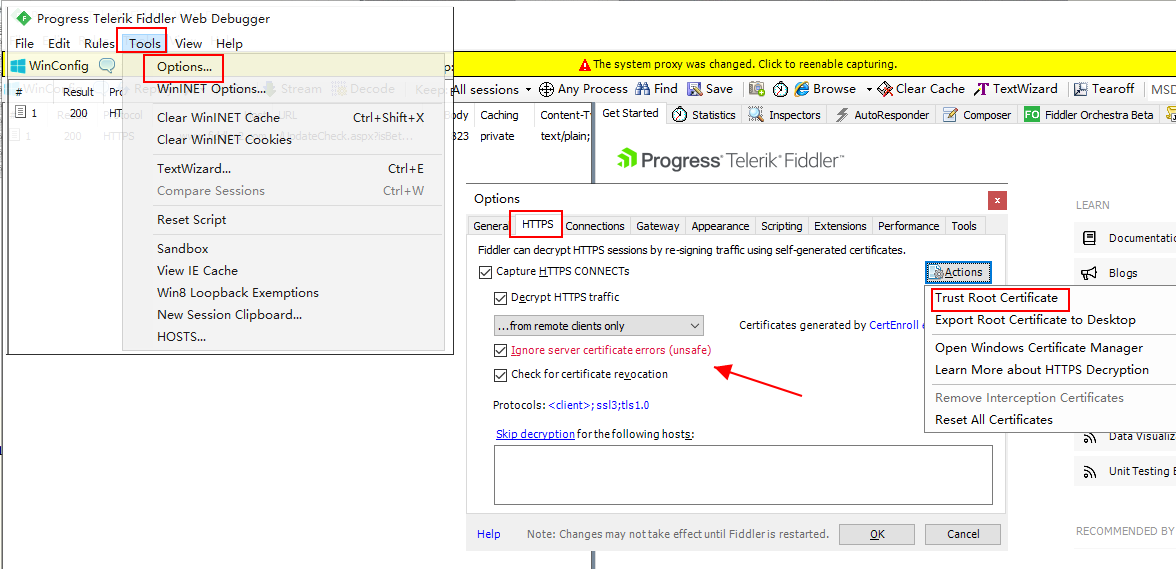Screen dimensions: 1176x569
Task: Open the View menu
Action: tap(188, 43)
